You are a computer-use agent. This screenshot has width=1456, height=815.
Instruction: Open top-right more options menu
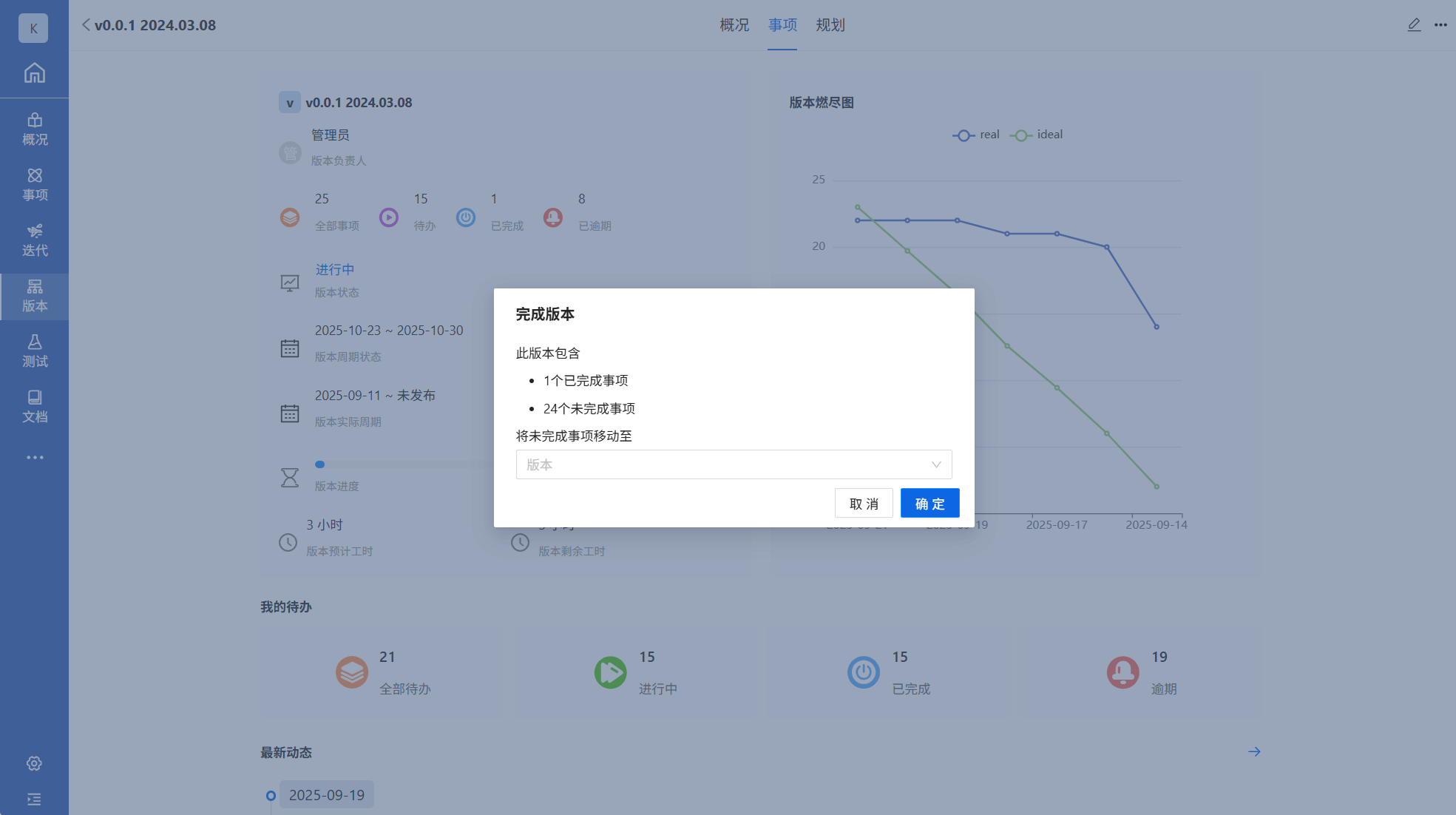pos(1440,25)
